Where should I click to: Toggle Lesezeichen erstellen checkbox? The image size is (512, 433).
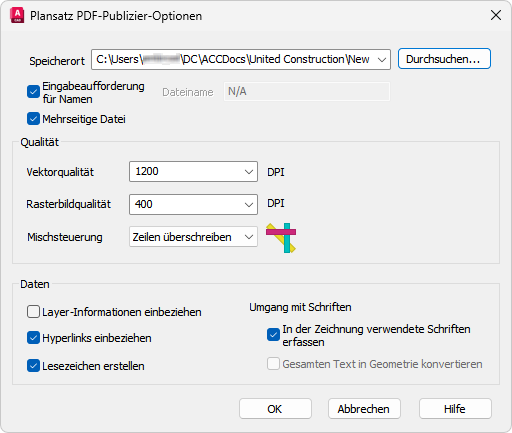(33, 366)
